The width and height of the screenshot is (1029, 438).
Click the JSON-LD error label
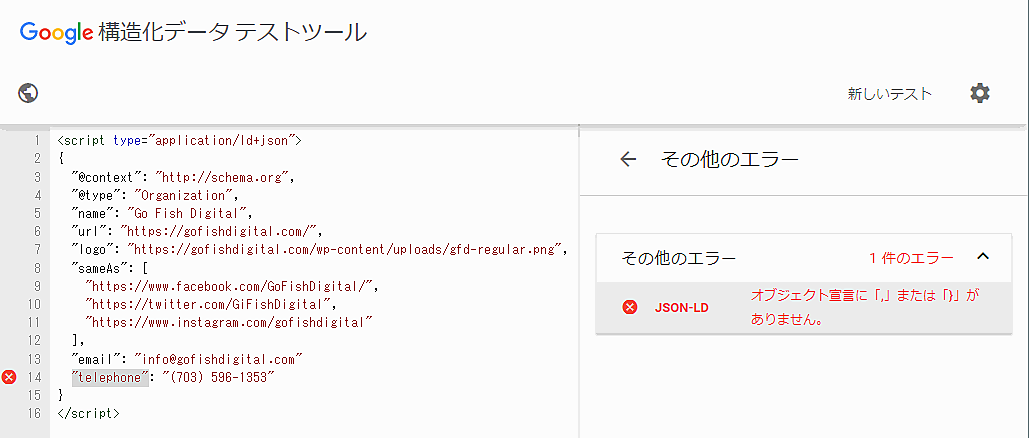[681, 307]
